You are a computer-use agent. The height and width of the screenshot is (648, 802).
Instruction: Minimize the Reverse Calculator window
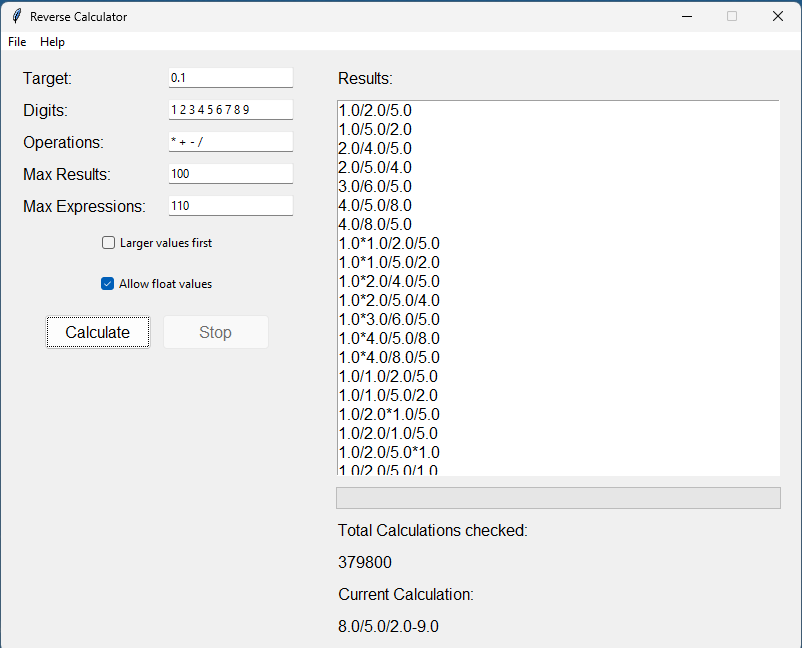[687, 16]
